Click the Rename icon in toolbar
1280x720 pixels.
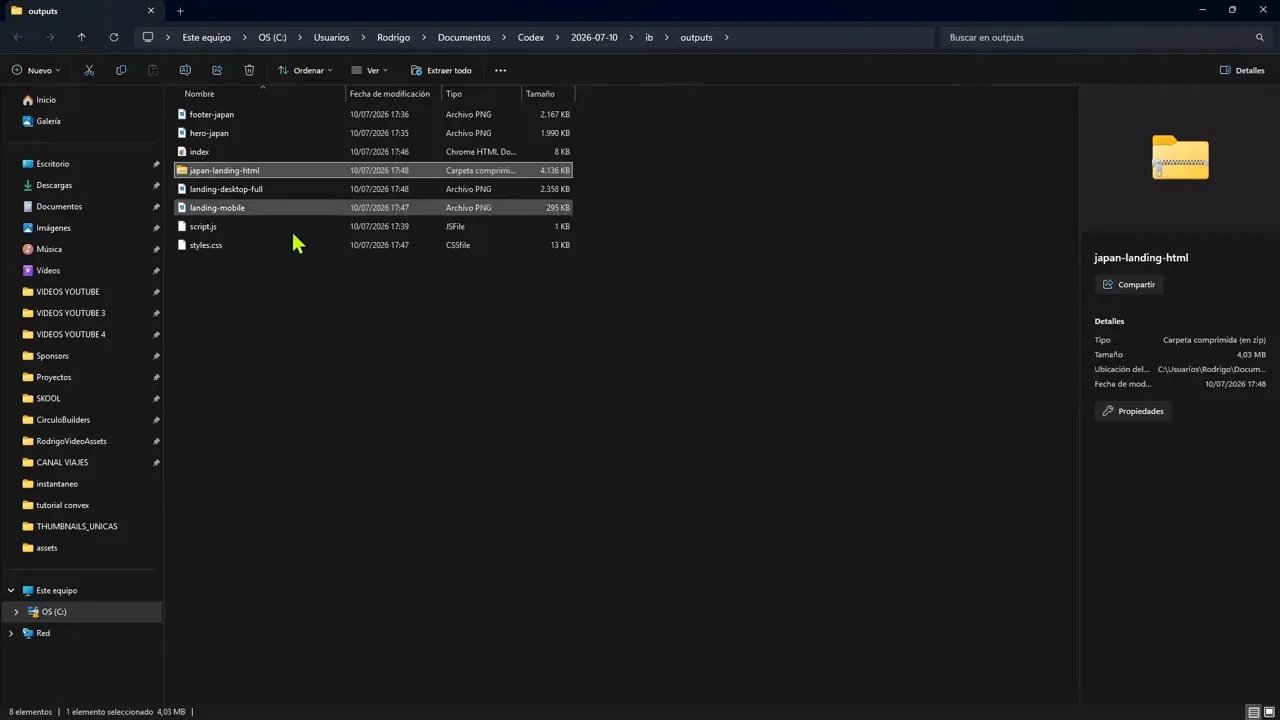(x=185, y=70)
